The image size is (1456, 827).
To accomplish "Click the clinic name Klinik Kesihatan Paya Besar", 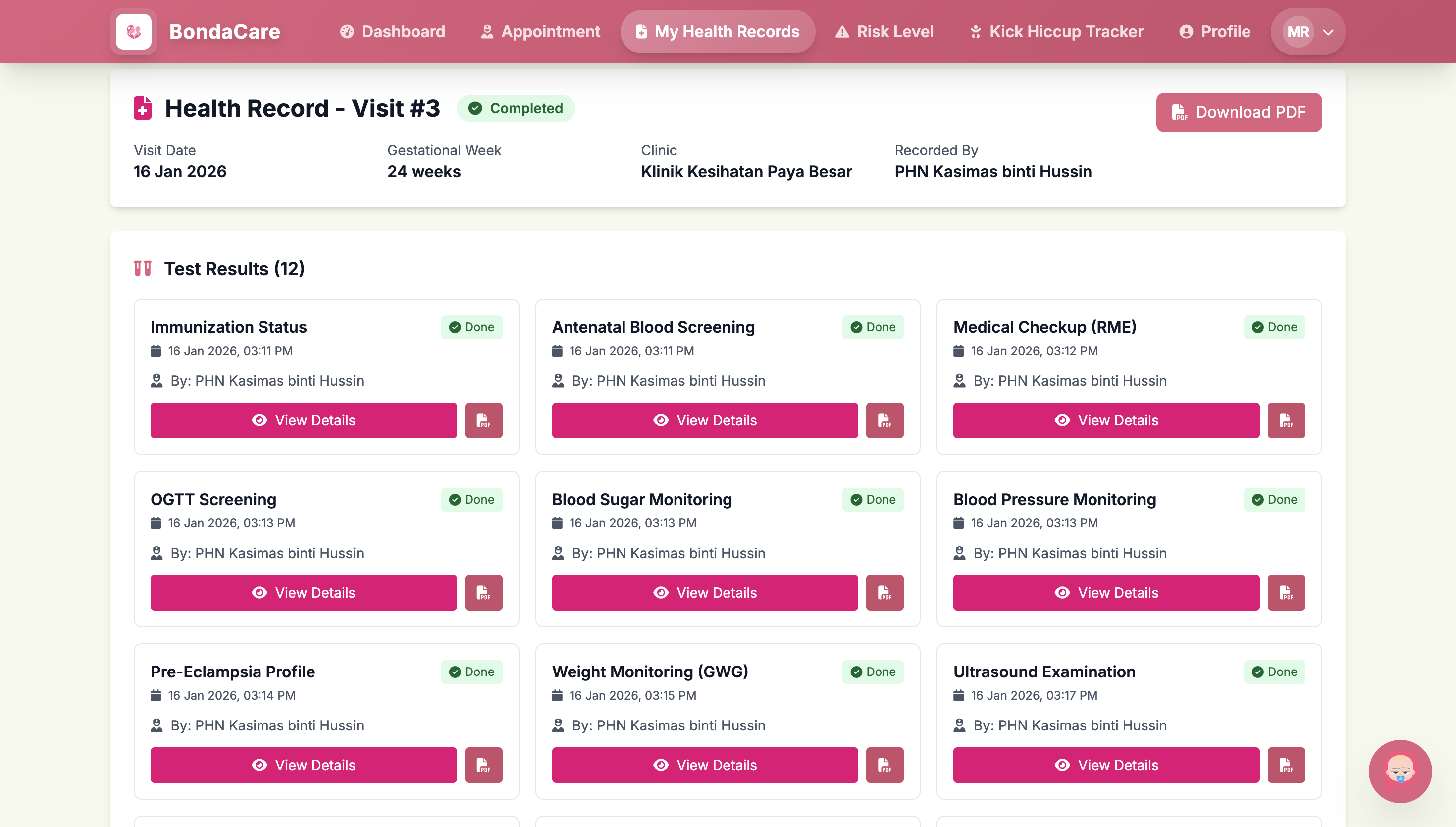I will pyautogui.click(x=746, y=171).
